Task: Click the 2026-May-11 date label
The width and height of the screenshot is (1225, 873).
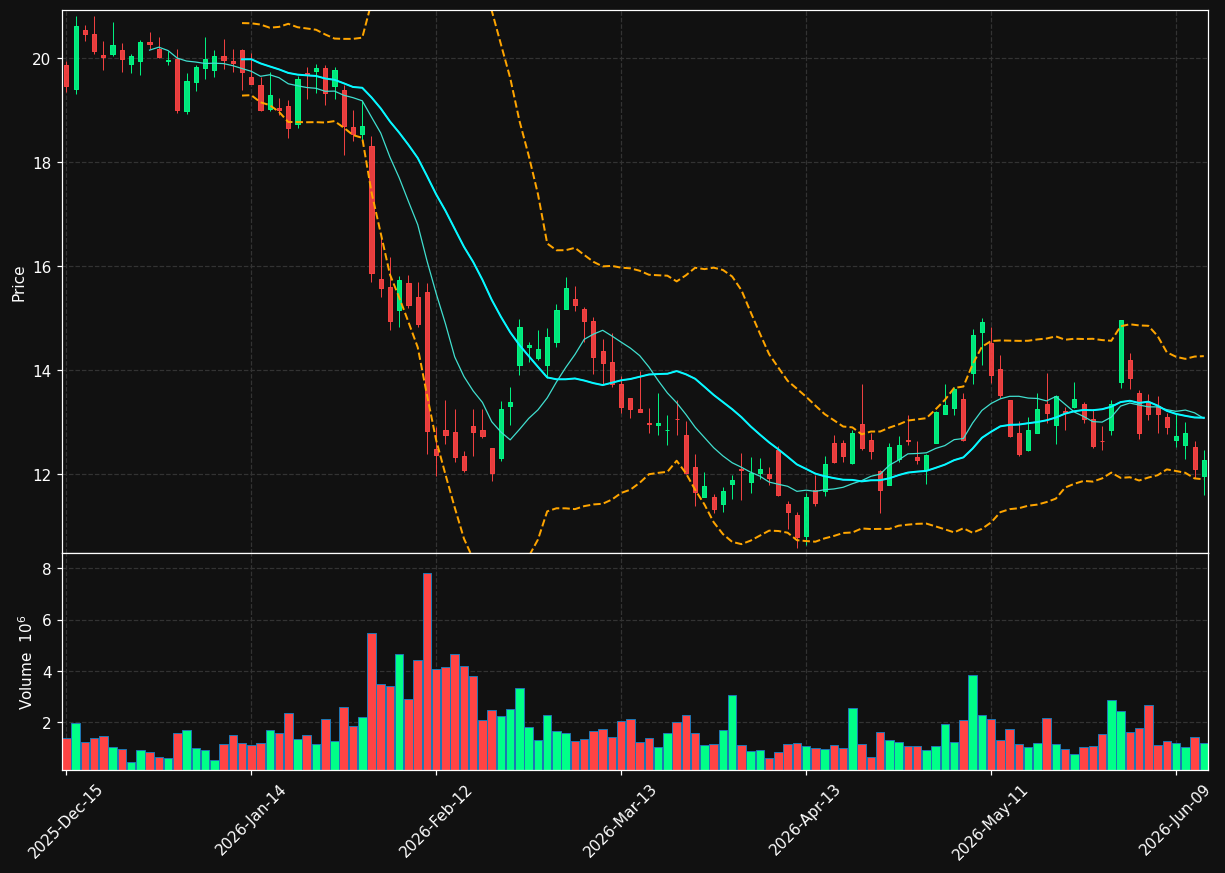Action: click(x=990, y=821)
